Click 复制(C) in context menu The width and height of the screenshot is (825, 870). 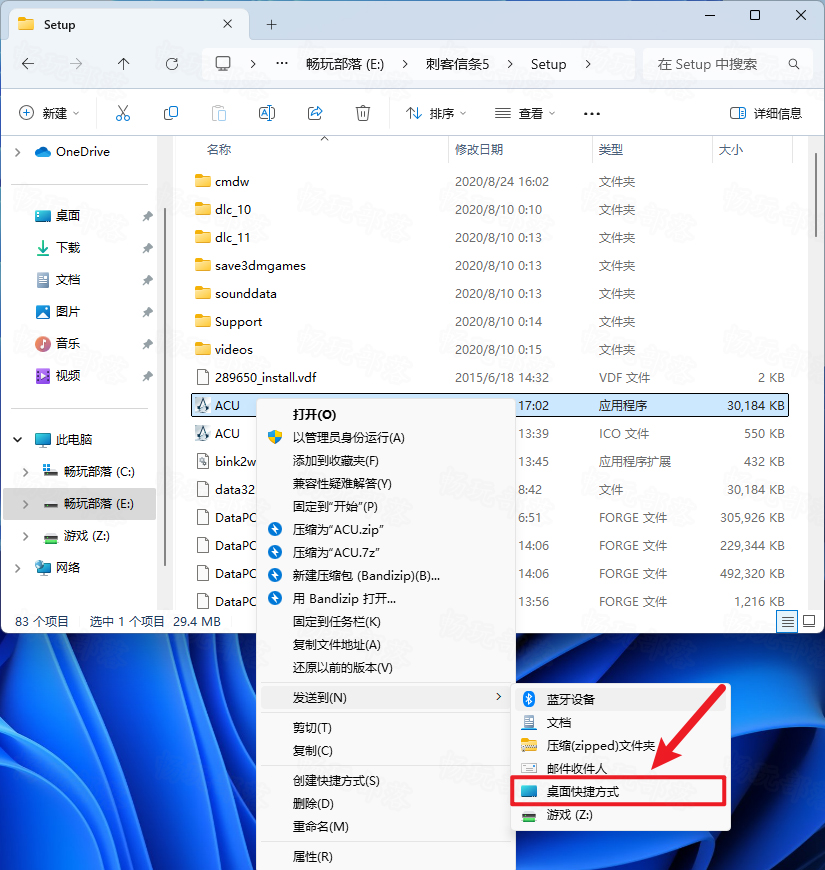click(386, 751)
